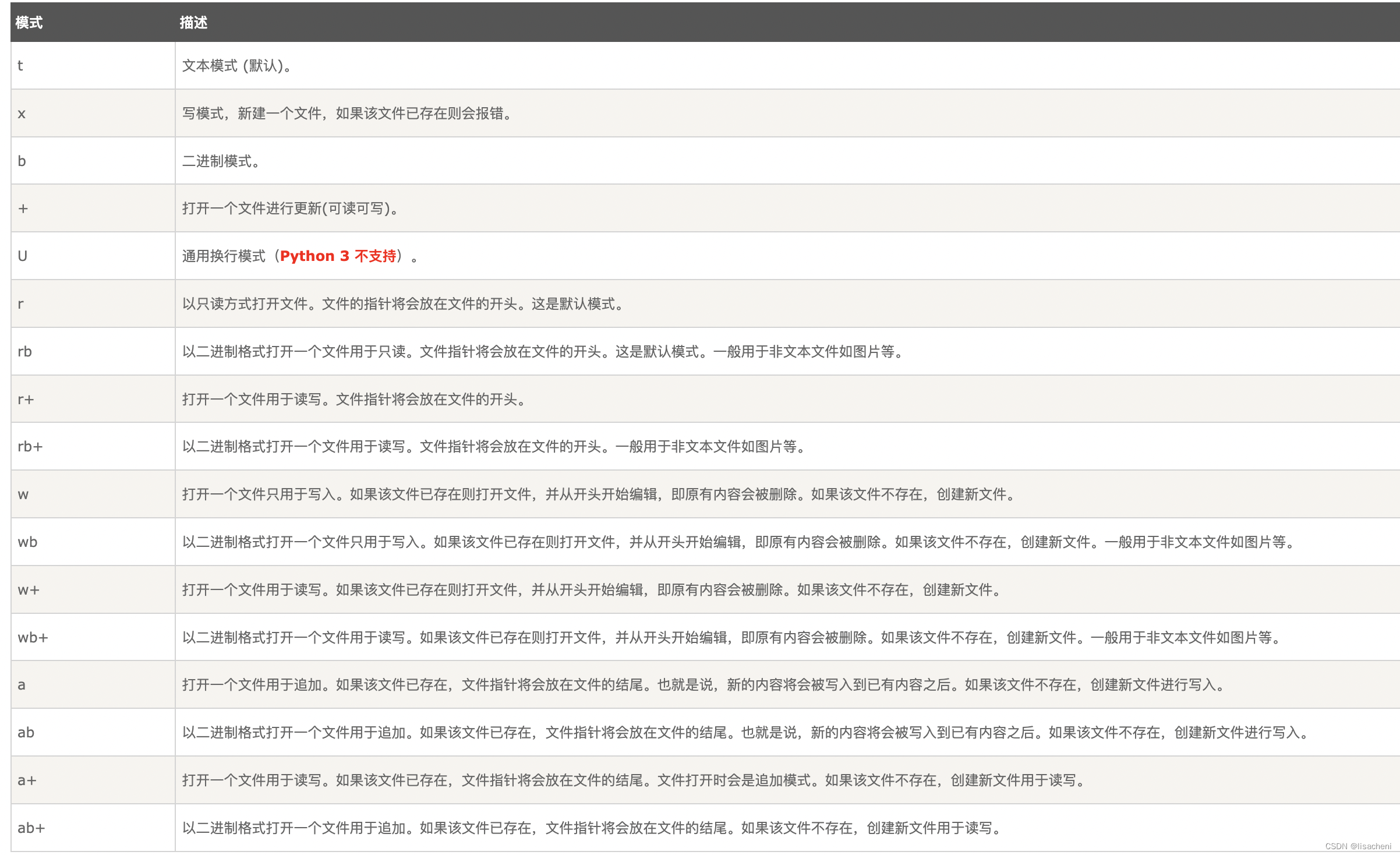Select the 'r+' mode cell
Image resolution: width=1400 pixels, height=855 pixels.
click(x=26, y=400)
